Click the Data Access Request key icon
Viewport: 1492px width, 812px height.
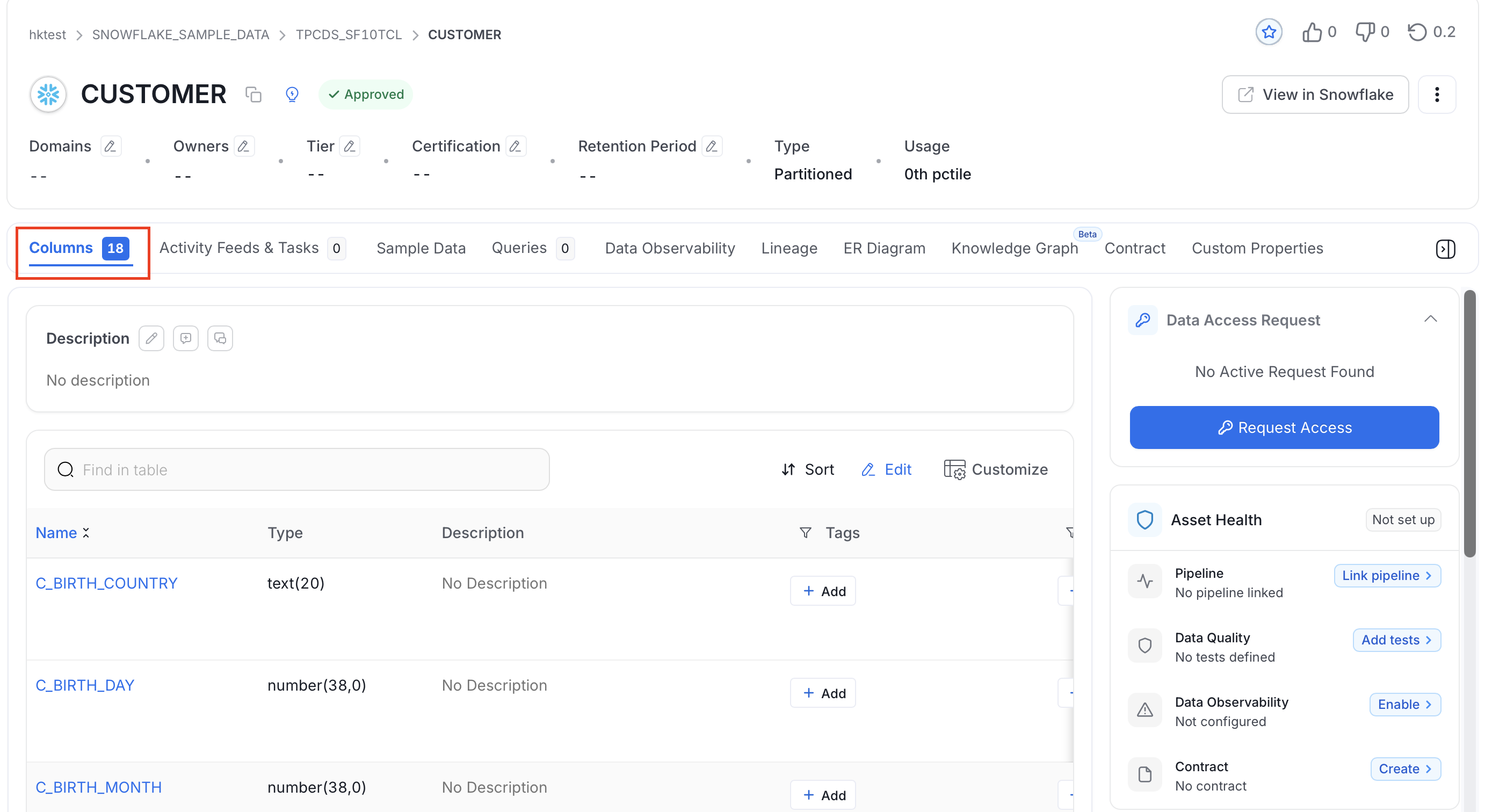click(x=1143, y=320)
